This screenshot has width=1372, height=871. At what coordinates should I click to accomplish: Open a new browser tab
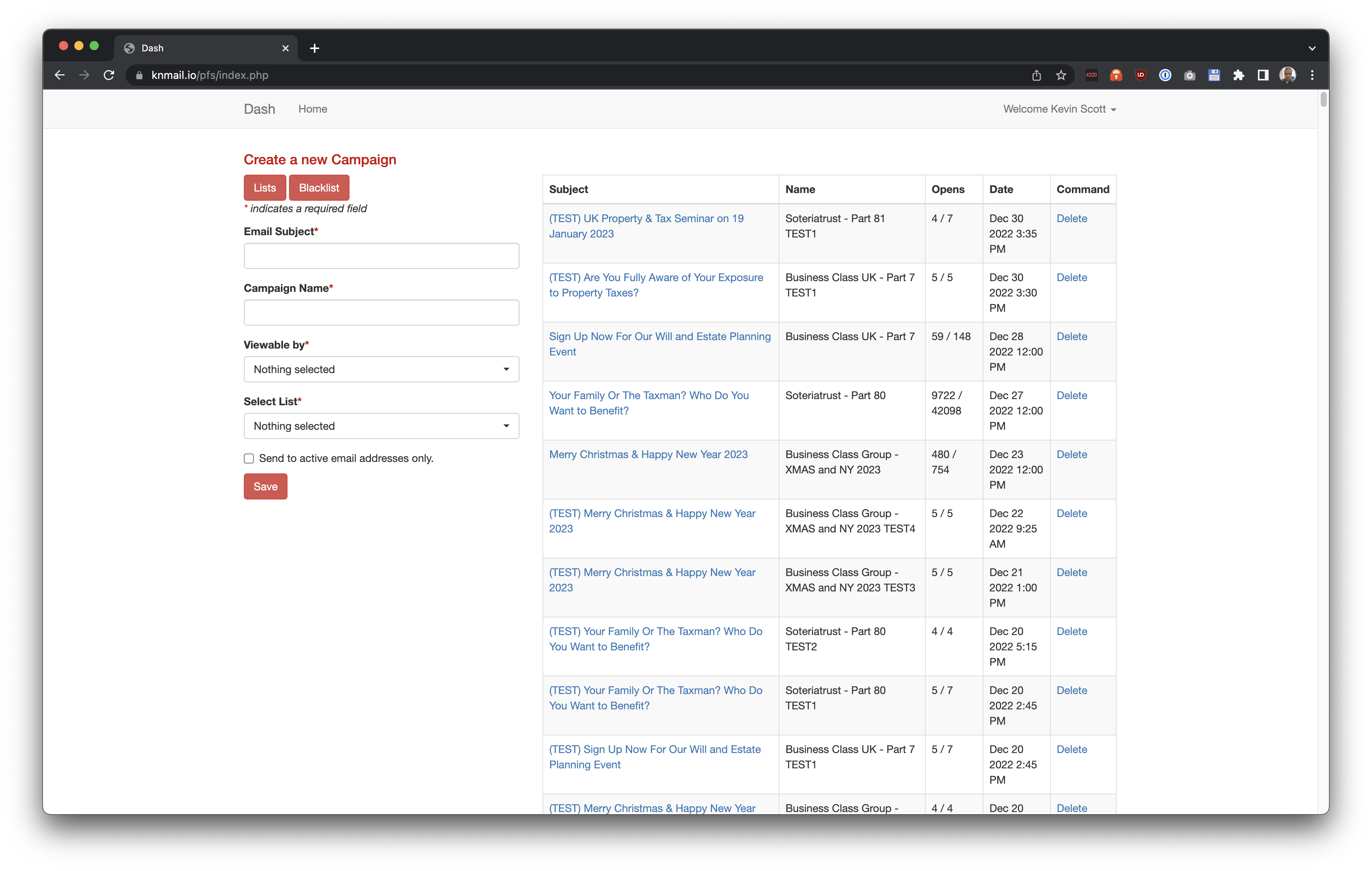315,48
